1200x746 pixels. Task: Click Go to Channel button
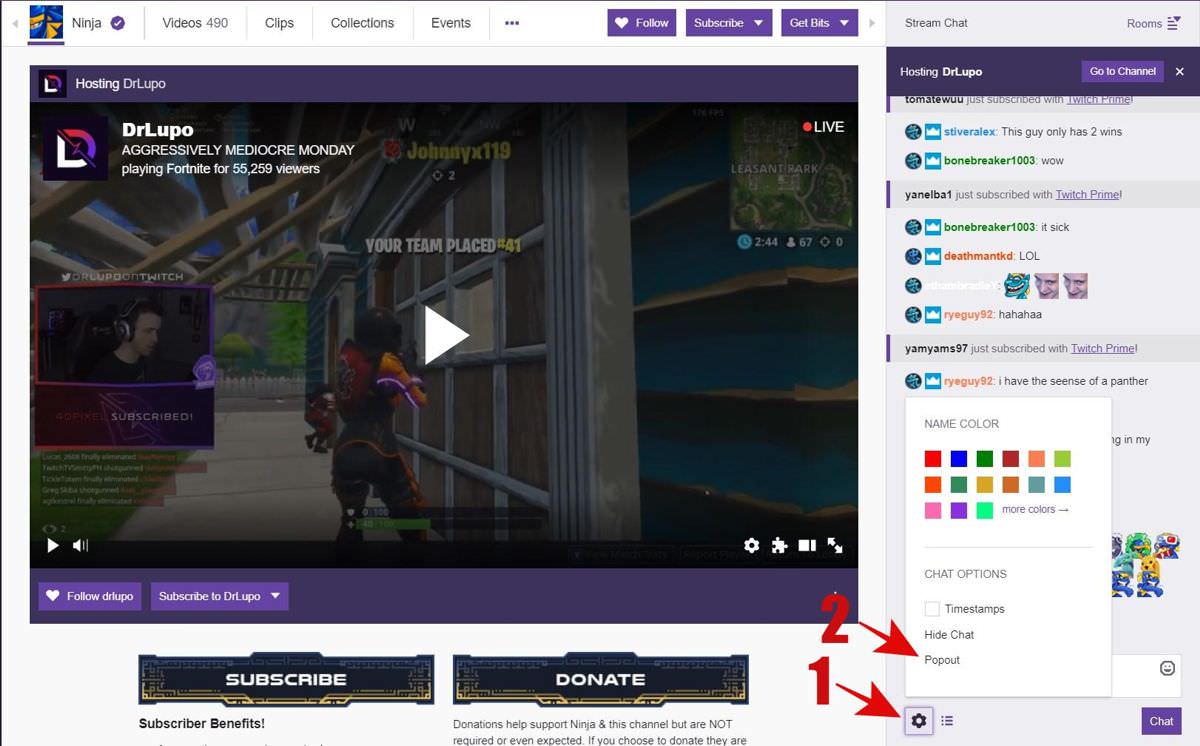tap(1123, 72)
